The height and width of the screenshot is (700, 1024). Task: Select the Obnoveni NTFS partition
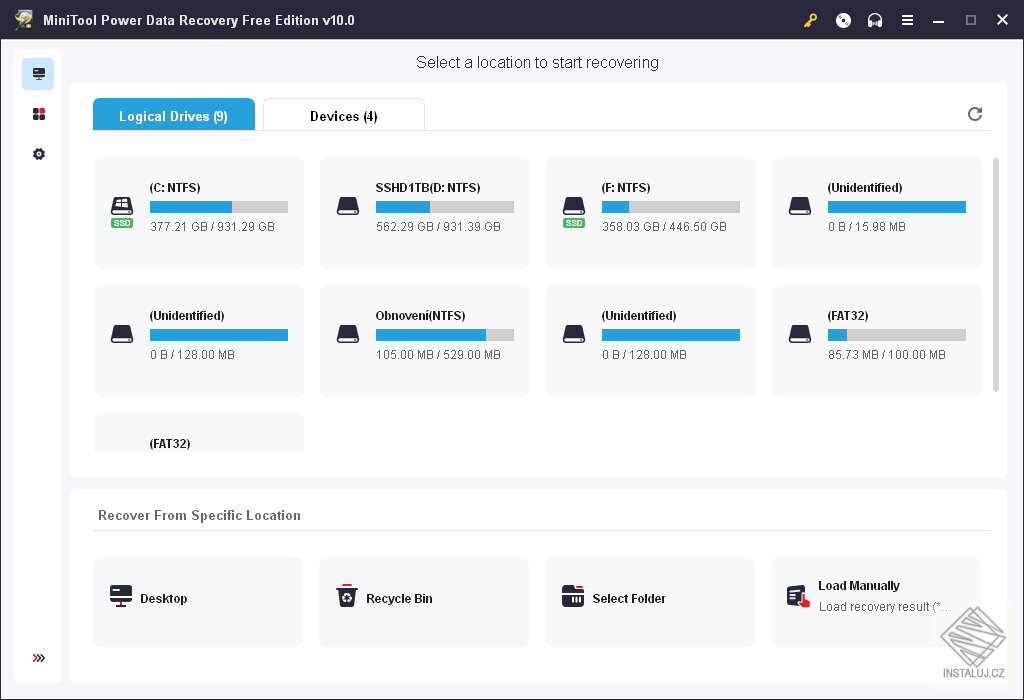[x=424, y=340]
